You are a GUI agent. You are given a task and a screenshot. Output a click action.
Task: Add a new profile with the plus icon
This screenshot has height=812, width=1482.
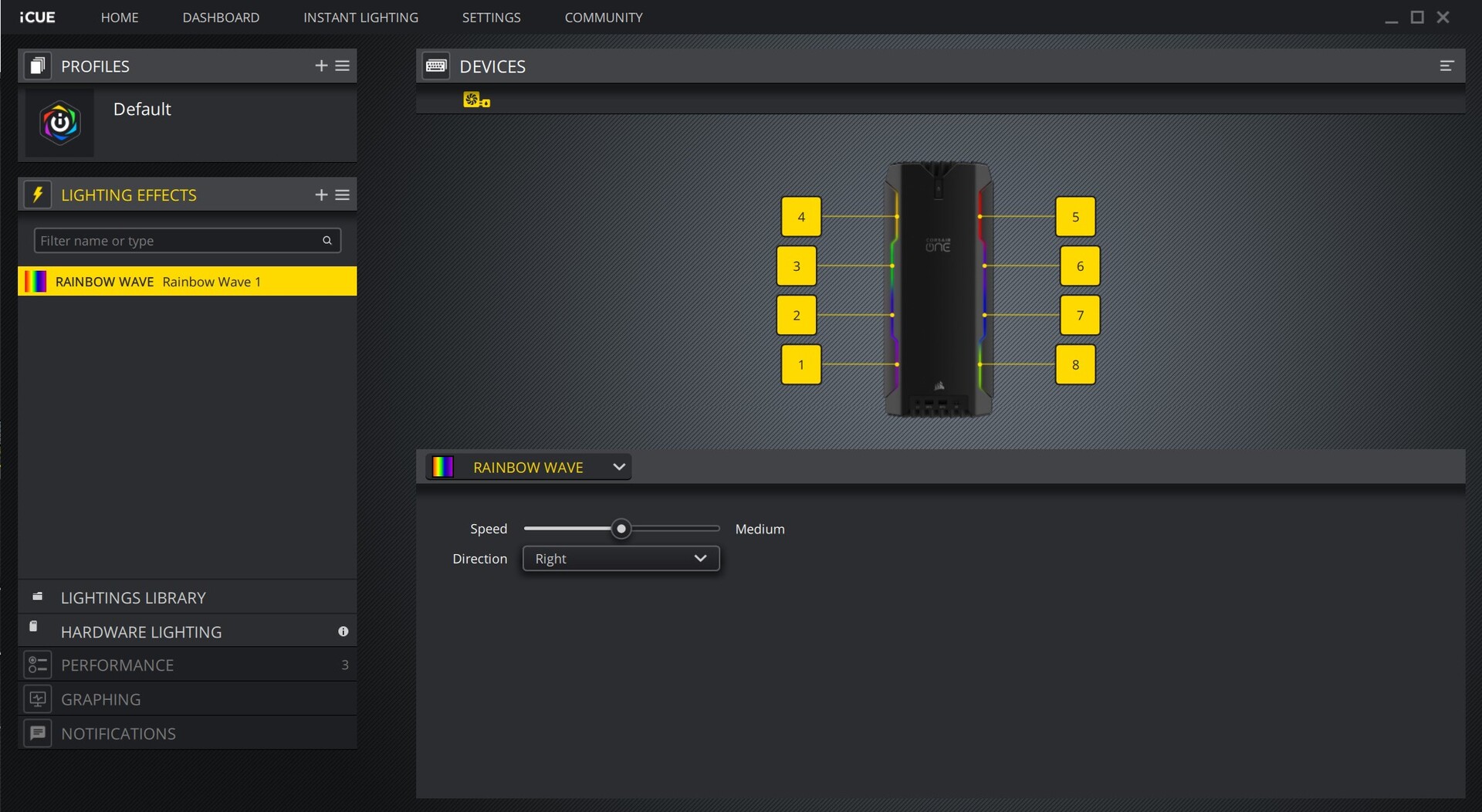tap(321, 66)
